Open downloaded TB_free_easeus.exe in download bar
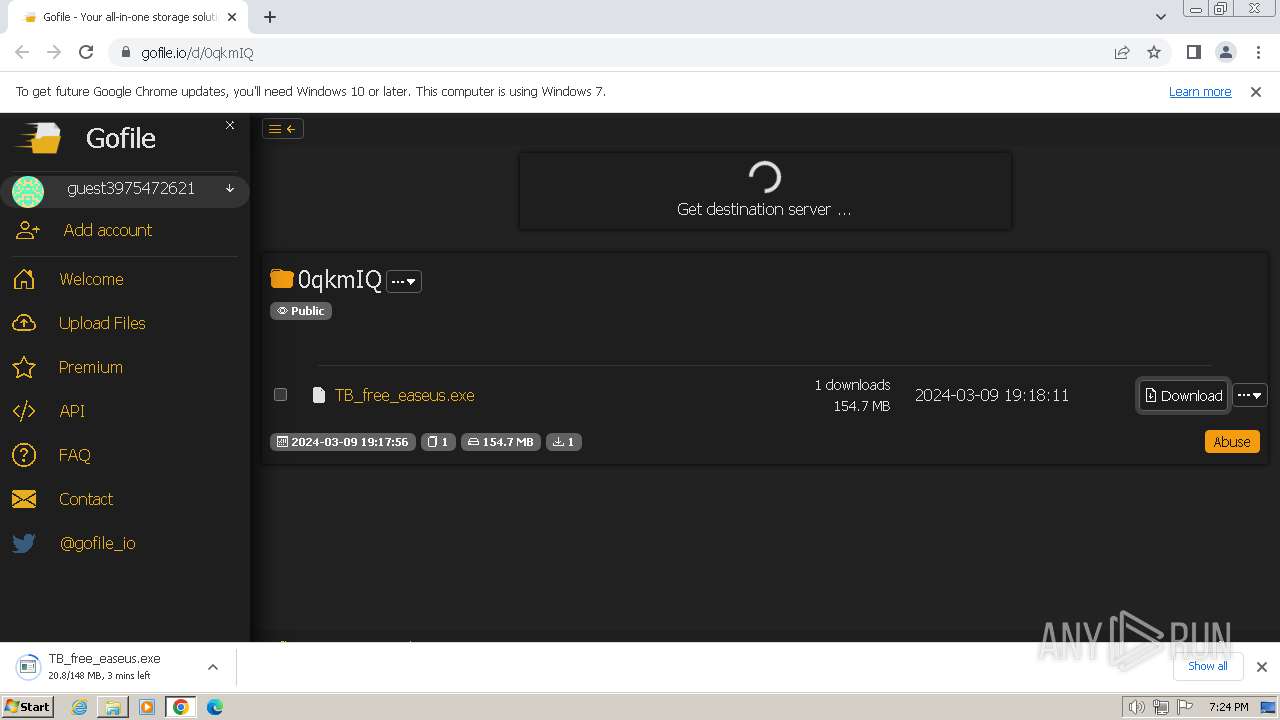Image resolution: width=1280 pixels, height=720 pixels. [105, 667]
